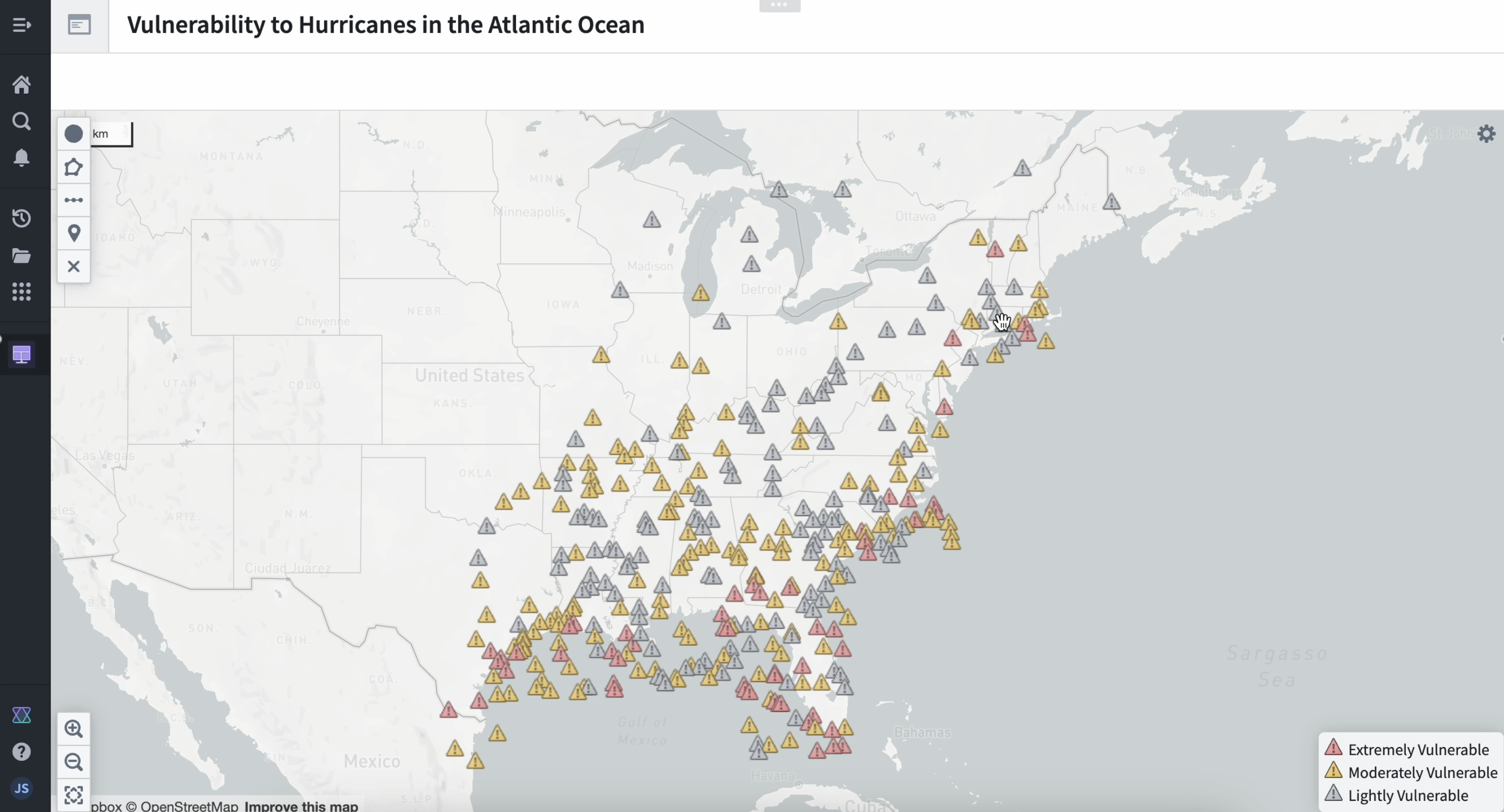Open the JS user account menu
The height and width of the screenshot is (812, 1504).
pyautogui.click(x=22, y=789)
